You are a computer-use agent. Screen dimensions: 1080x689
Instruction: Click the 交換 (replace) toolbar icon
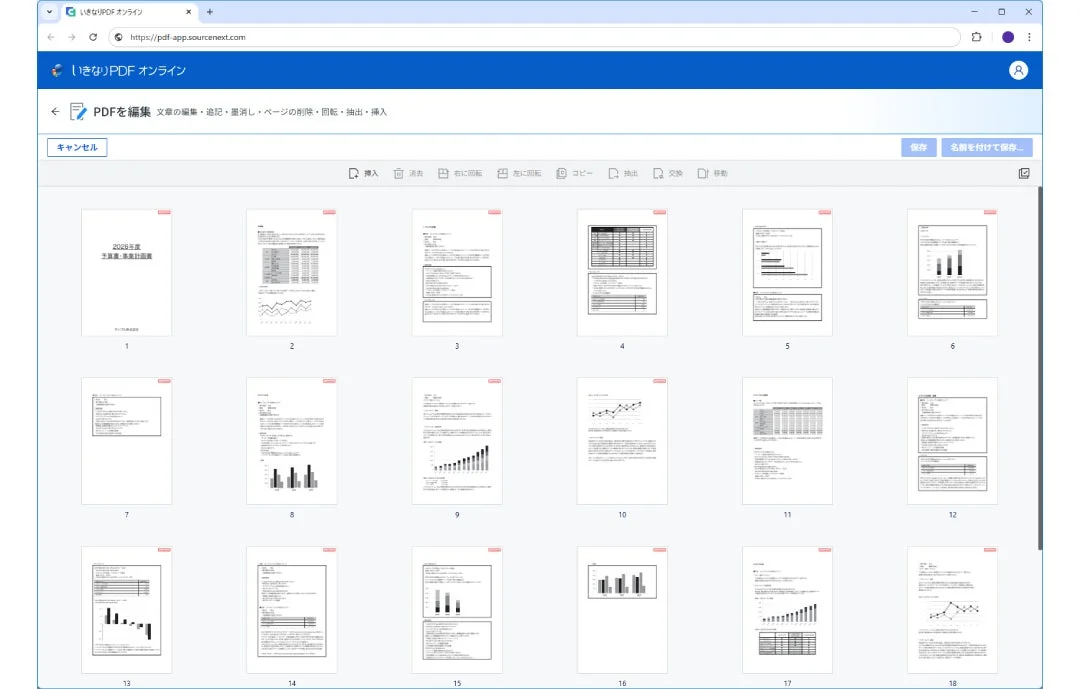658,174
